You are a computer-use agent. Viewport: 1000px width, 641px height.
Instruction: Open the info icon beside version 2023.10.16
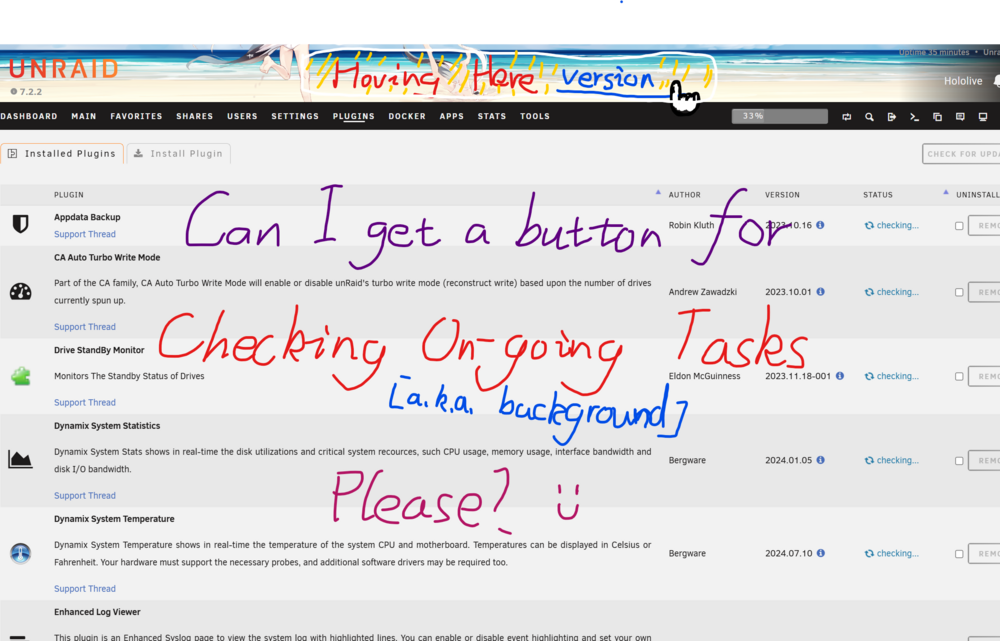(x=820, y=225)
